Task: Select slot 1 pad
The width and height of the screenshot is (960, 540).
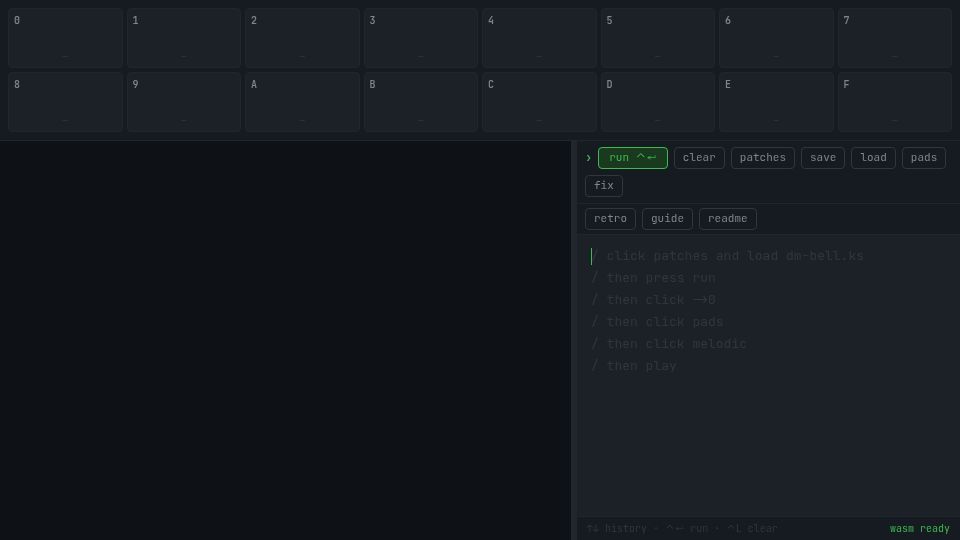Action: pos(184,38)
